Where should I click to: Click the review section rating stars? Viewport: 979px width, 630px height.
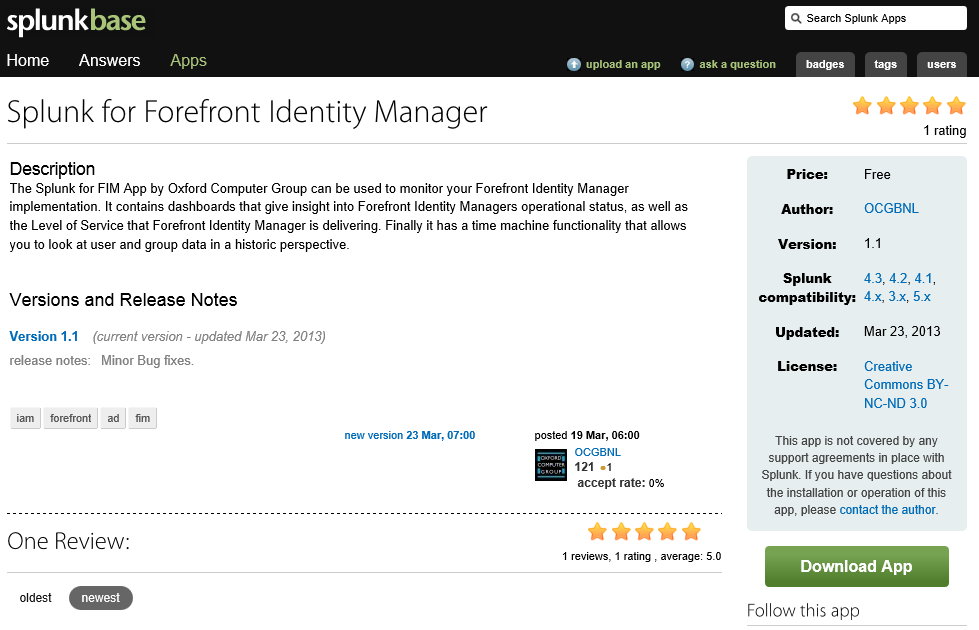[x=644, y=532]
